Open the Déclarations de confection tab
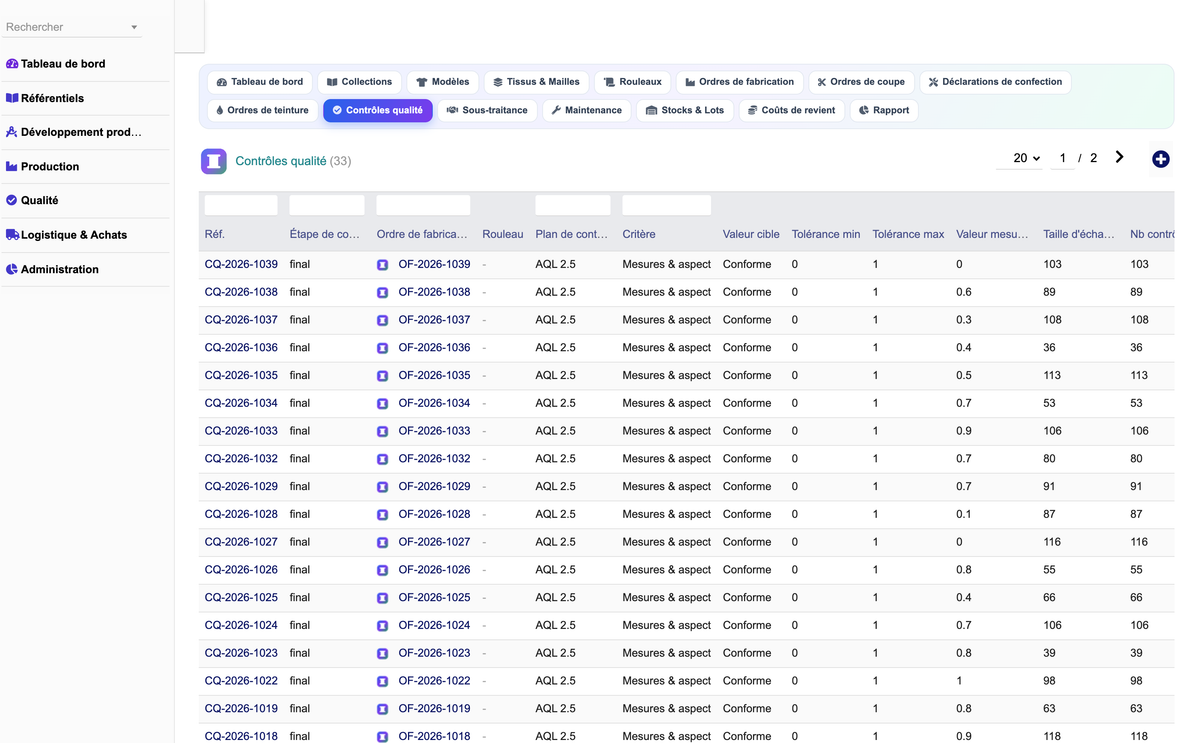 tap(995, 82)
